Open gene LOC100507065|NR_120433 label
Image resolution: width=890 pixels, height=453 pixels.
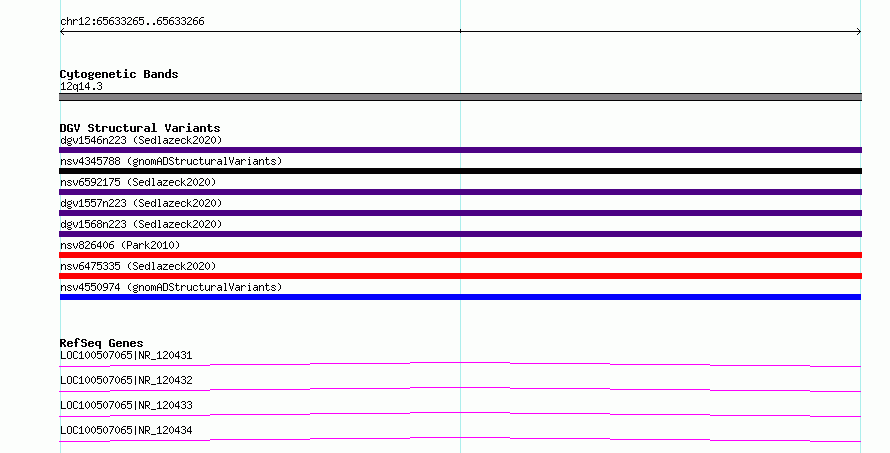[126, 405]
